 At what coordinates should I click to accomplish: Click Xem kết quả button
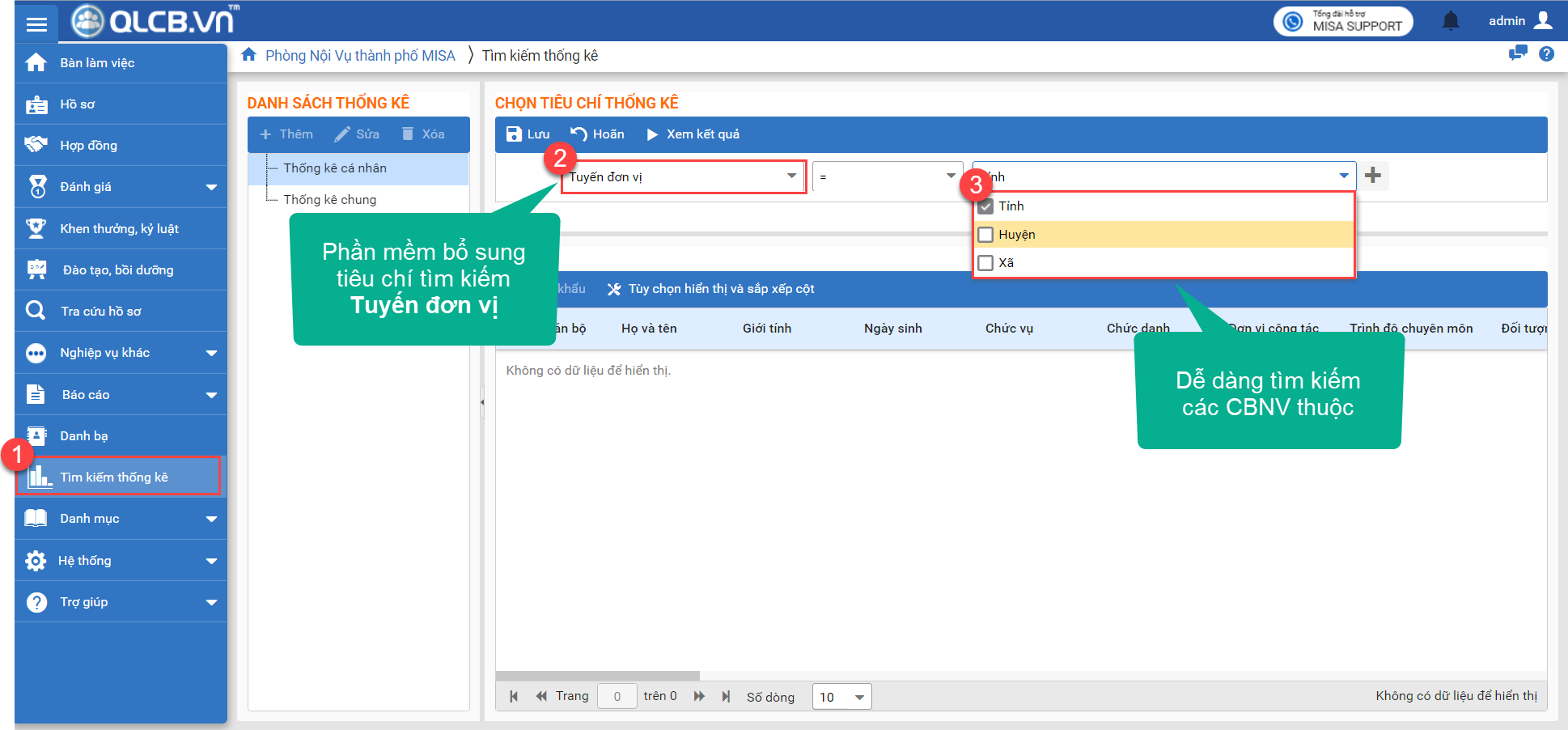coord(693,134)
